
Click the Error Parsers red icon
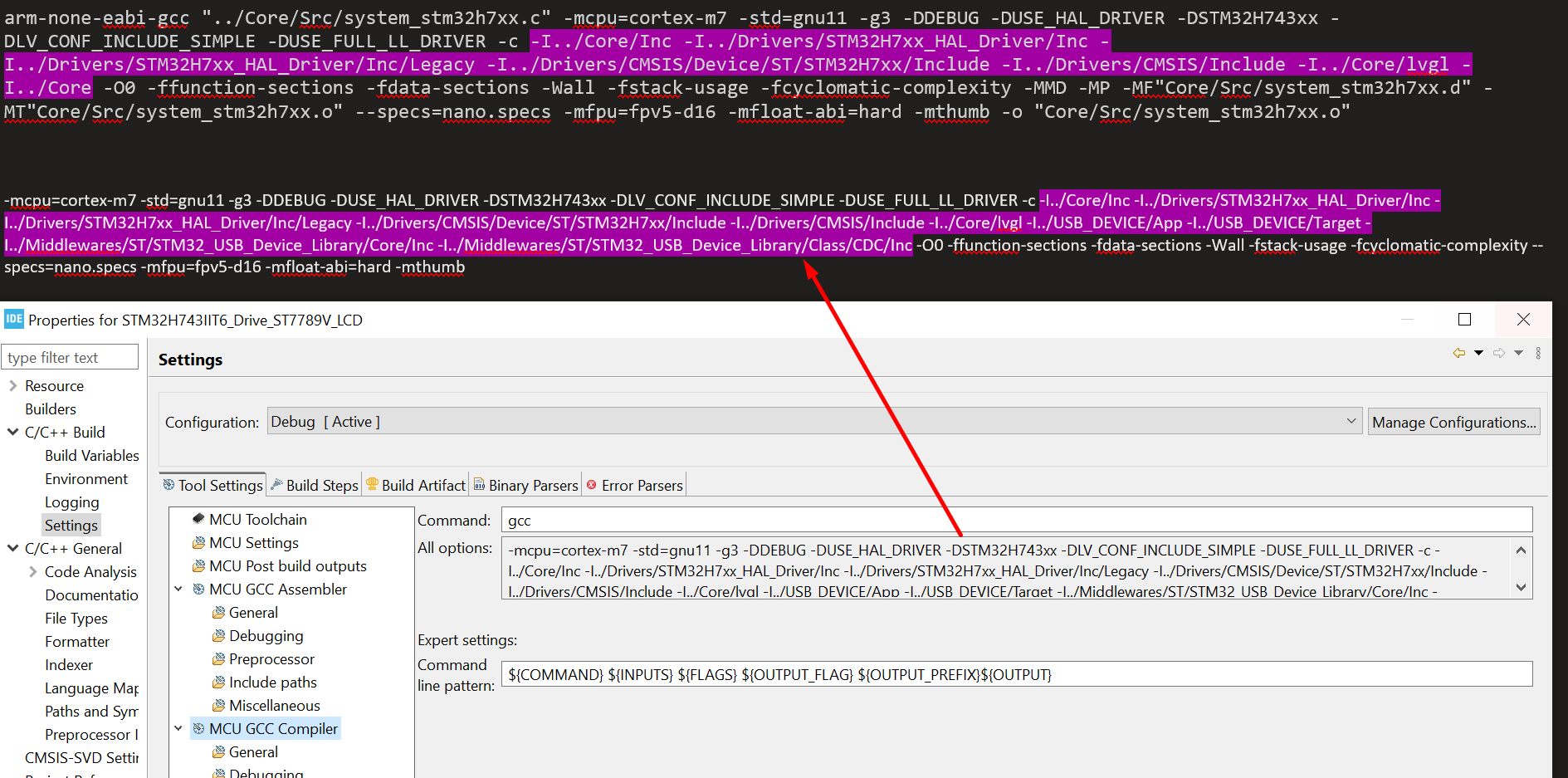tap(591, 484)
